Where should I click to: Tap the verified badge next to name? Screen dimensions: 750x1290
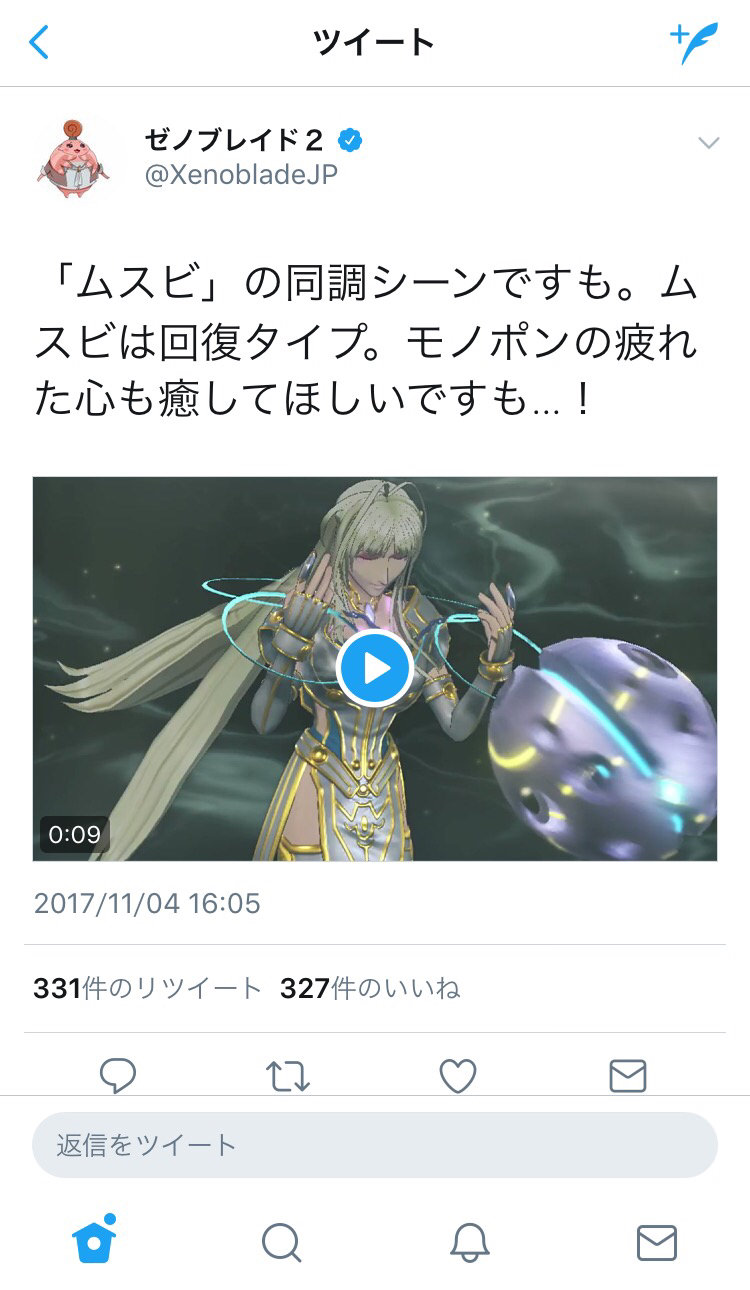pyautogui.click(x=349, y=141)
